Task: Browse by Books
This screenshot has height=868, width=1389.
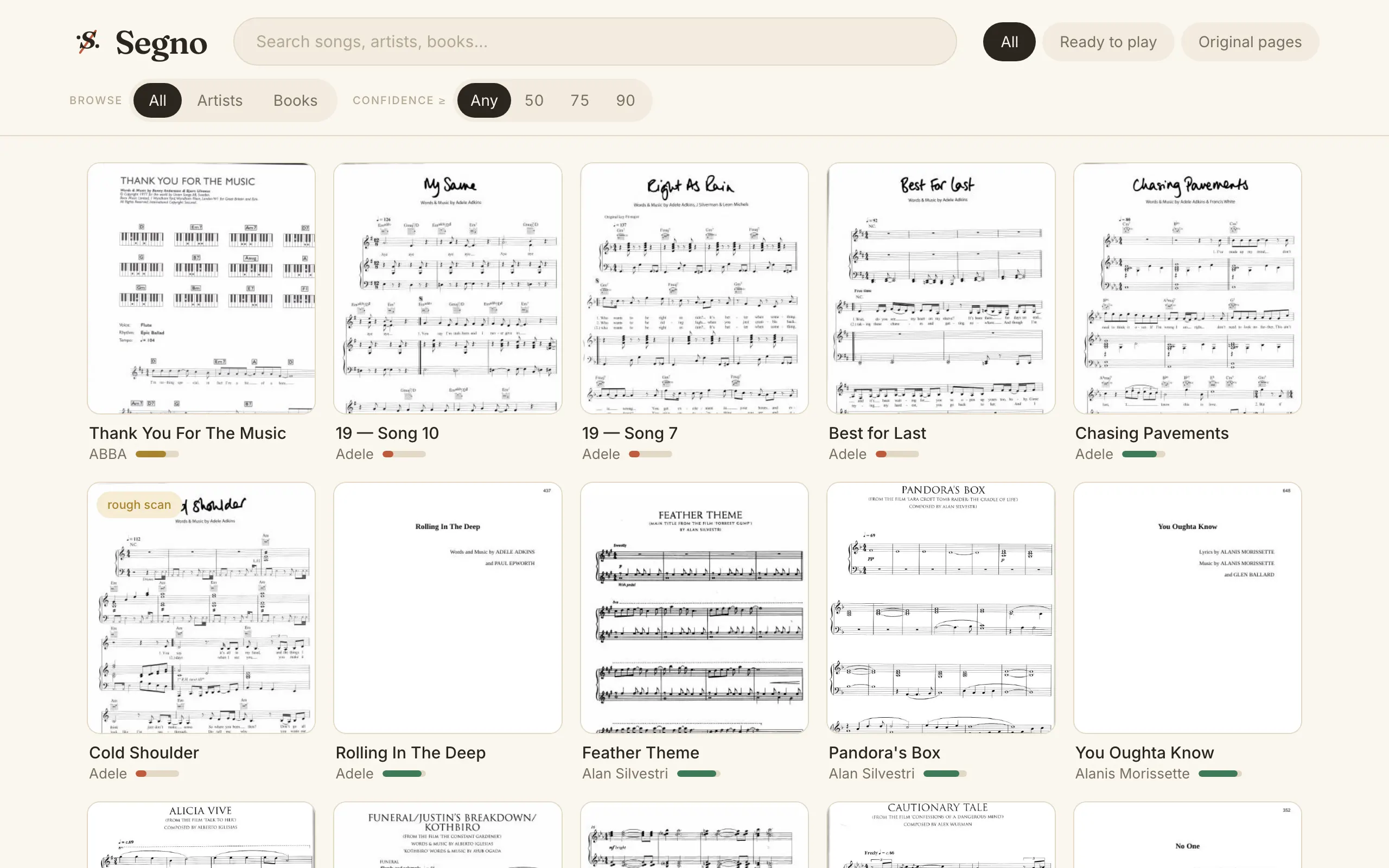Action: 295,100
